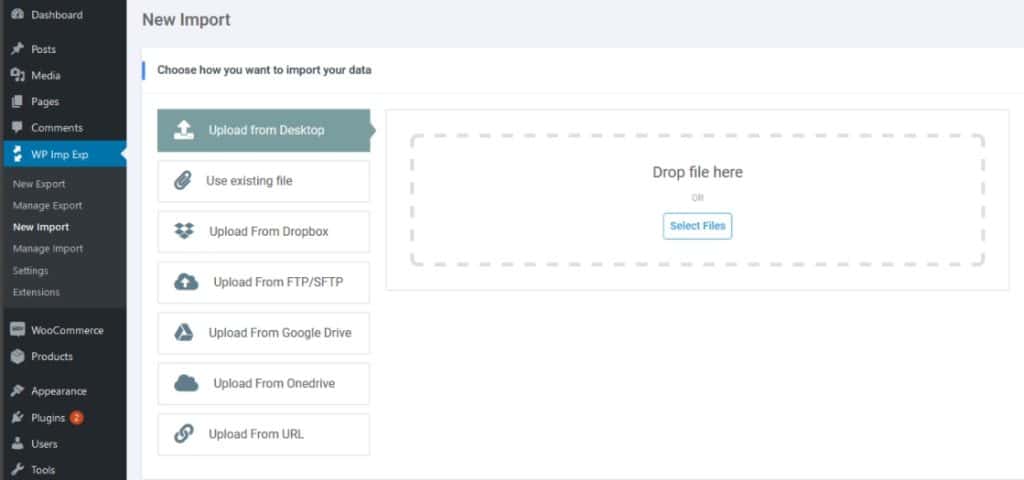Viewport: 1024px width, 480px height.
Task: Click the Select Files button
Action: tap(697, 226)
